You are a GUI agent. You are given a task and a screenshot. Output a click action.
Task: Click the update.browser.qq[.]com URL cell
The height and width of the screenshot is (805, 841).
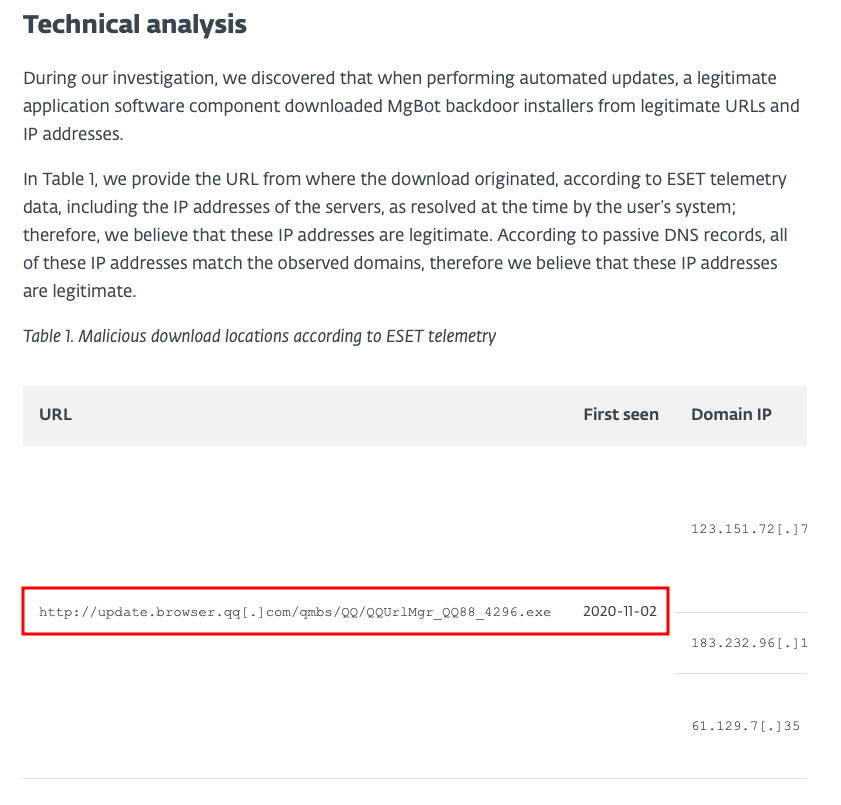coord(294,612)
